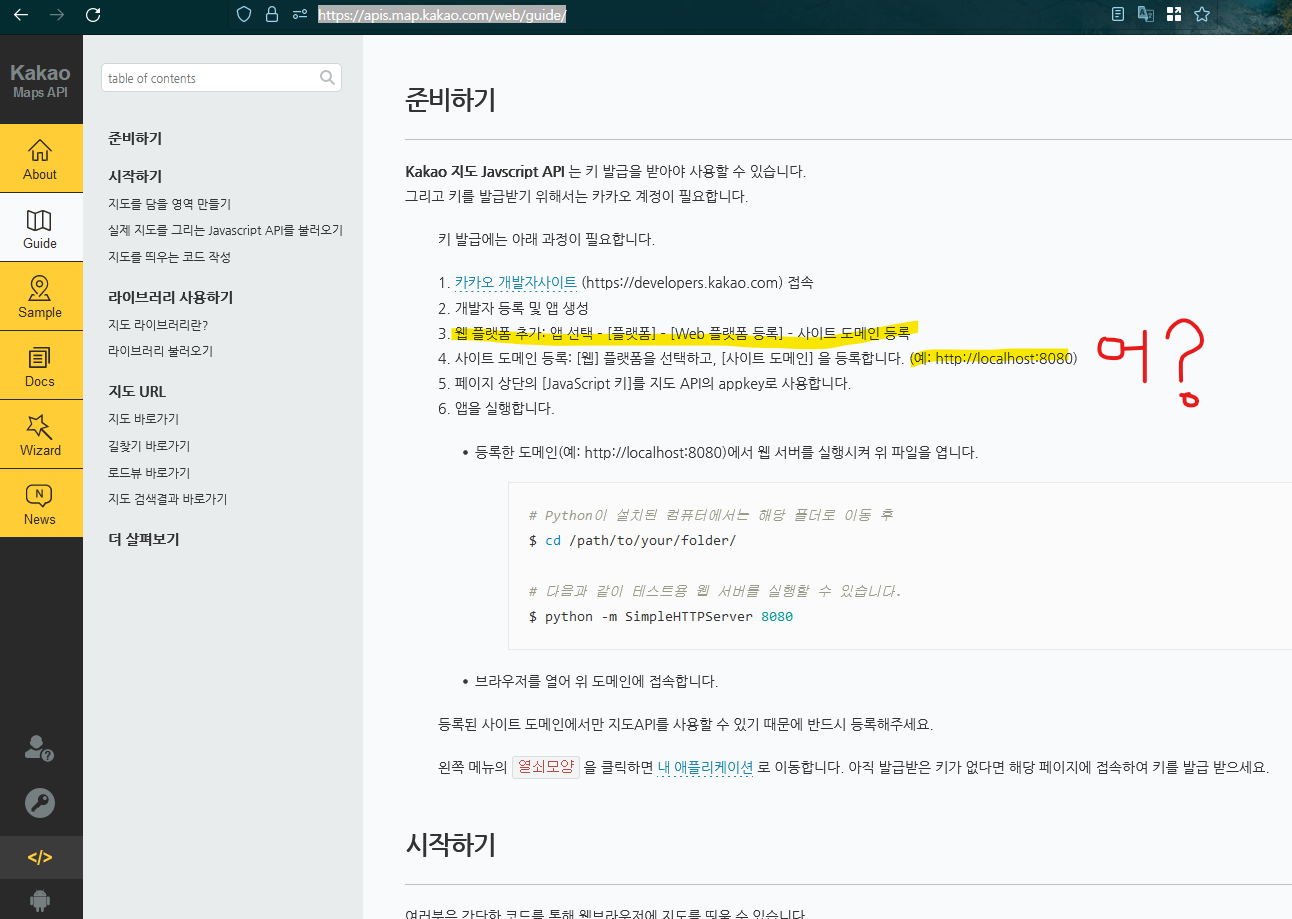Jump to 더 살펴보기 in contents
Viewport: 1292px width, 919px height.
(143, 540)
